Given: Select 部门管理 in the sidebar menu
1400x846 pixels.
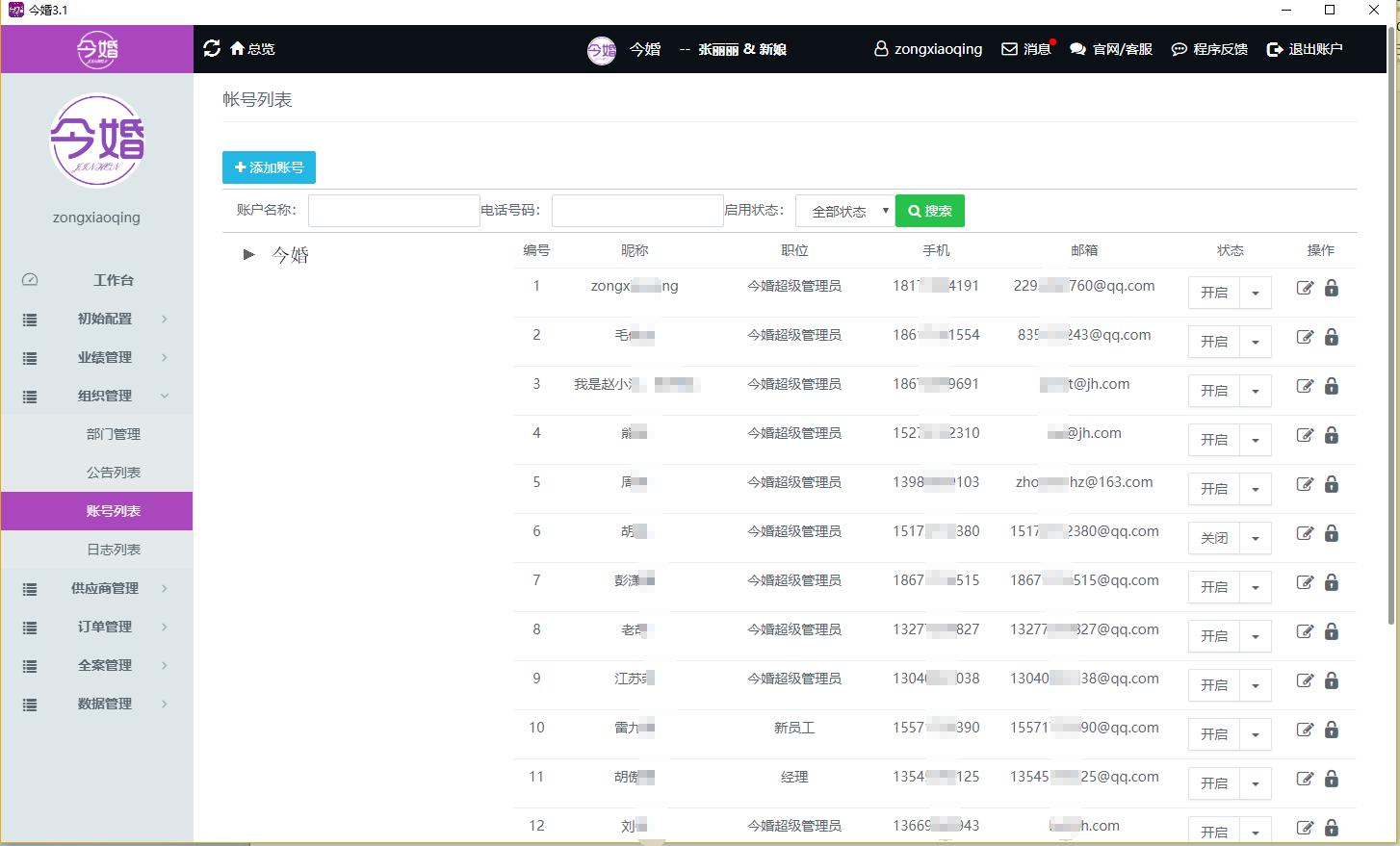Looking at the screenshot, I should tap(112, 434).
